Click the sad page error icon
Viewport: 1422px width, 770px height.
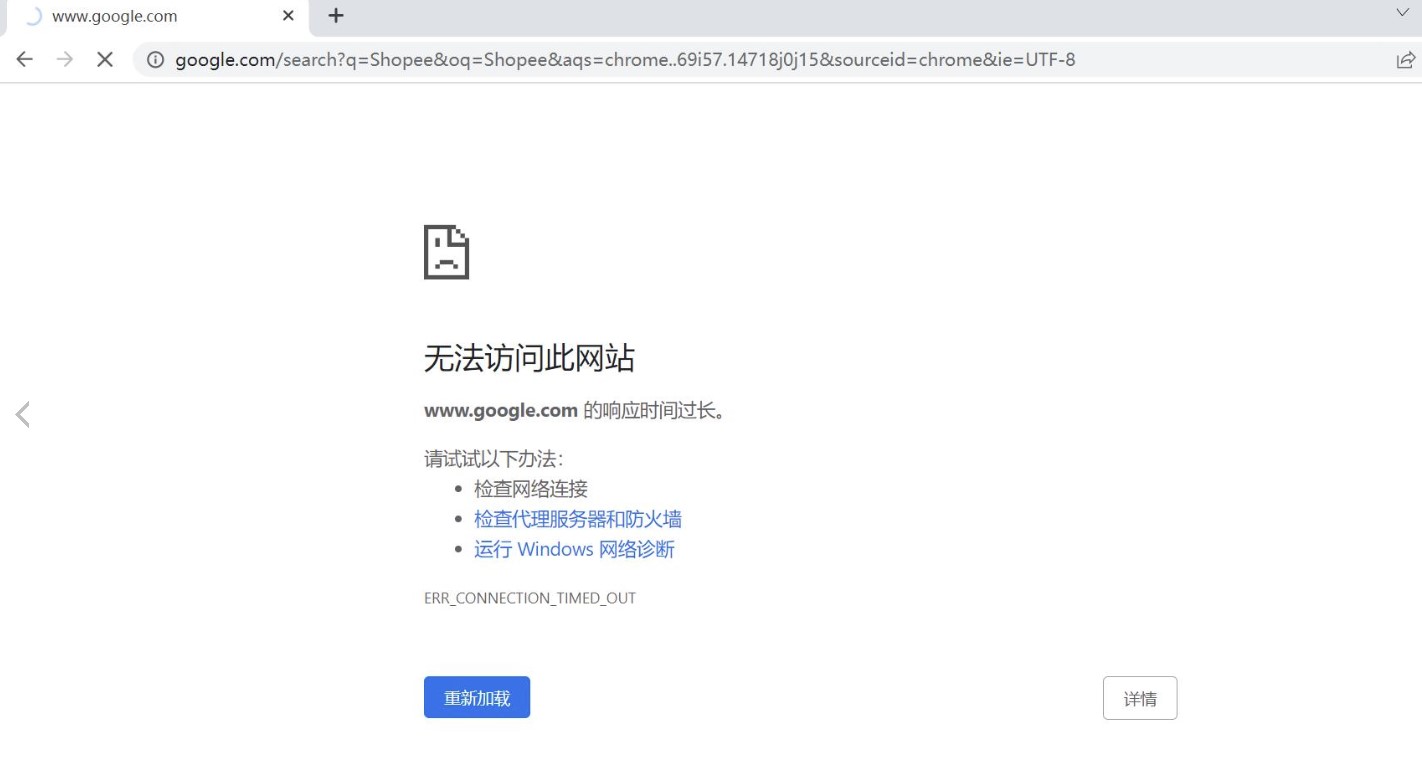coord(446,252)
